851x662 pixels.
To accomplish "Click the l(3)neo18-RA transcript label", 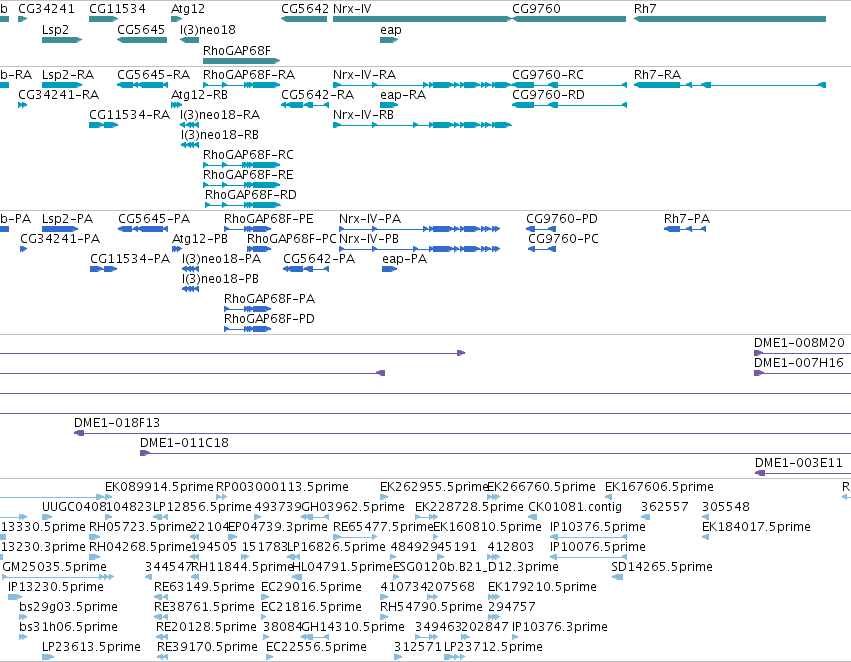I will tap(220, 115).
